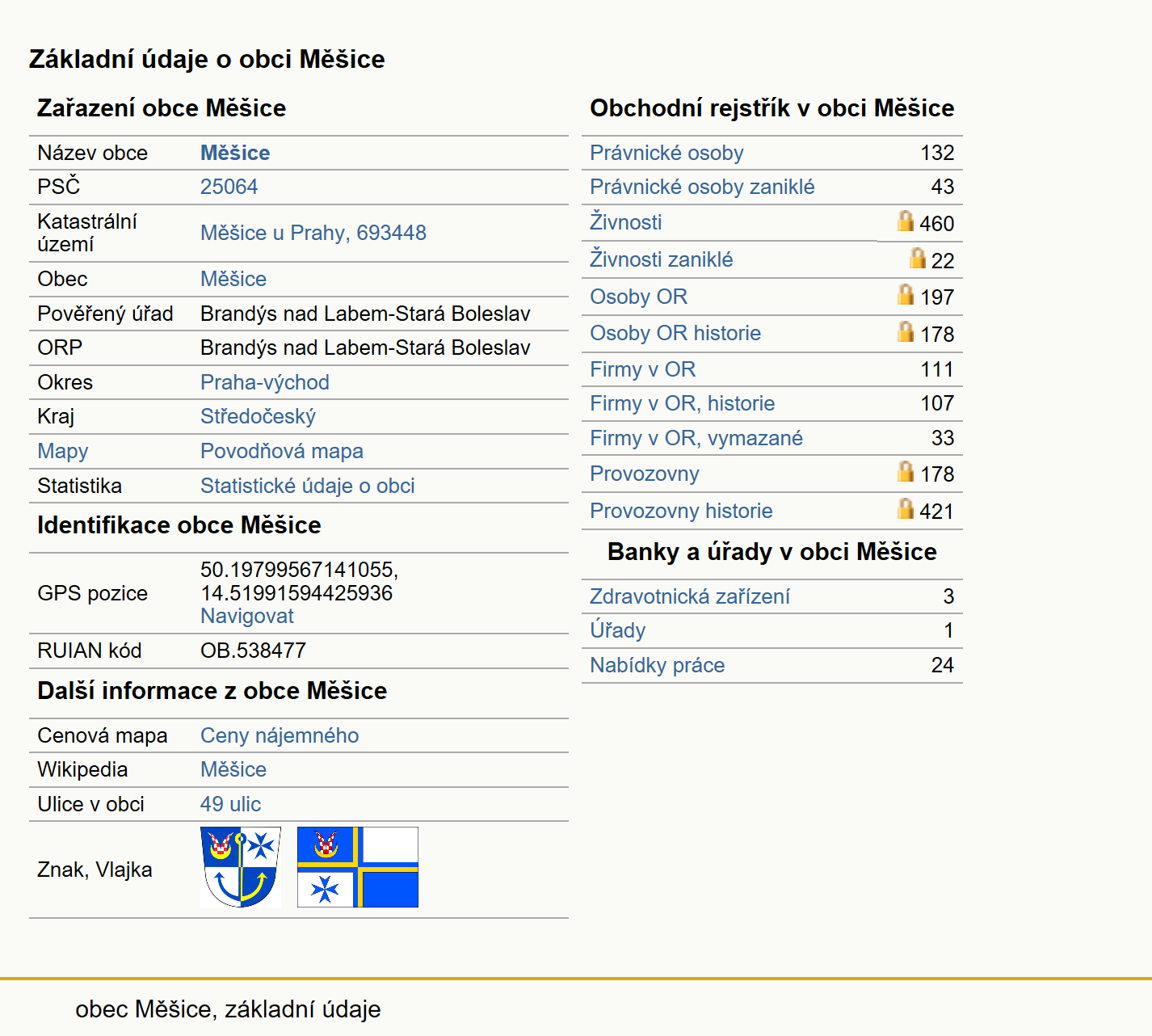Click the Živnosti link

coord(626,222)
